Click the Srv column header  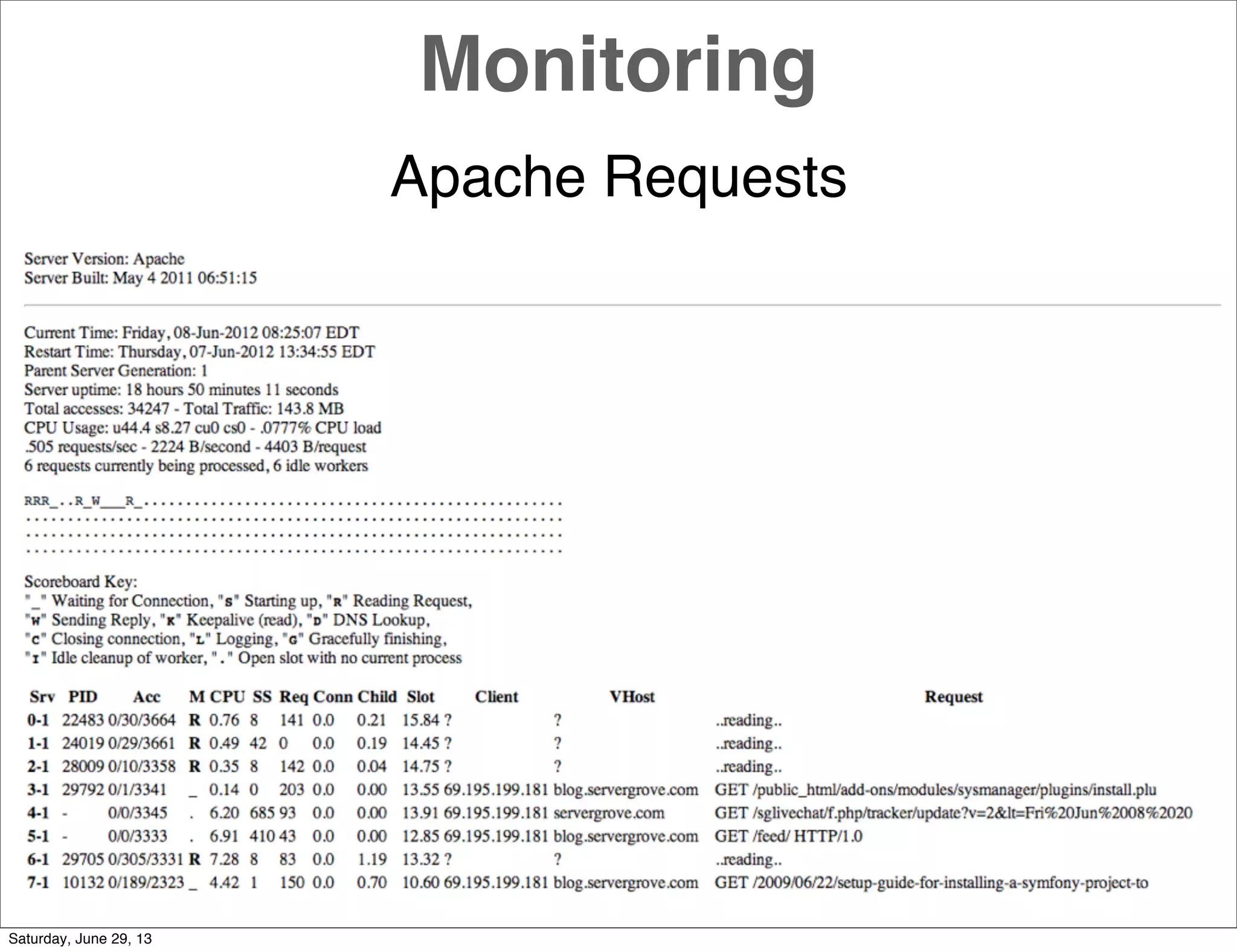click(x=42, y=697)
